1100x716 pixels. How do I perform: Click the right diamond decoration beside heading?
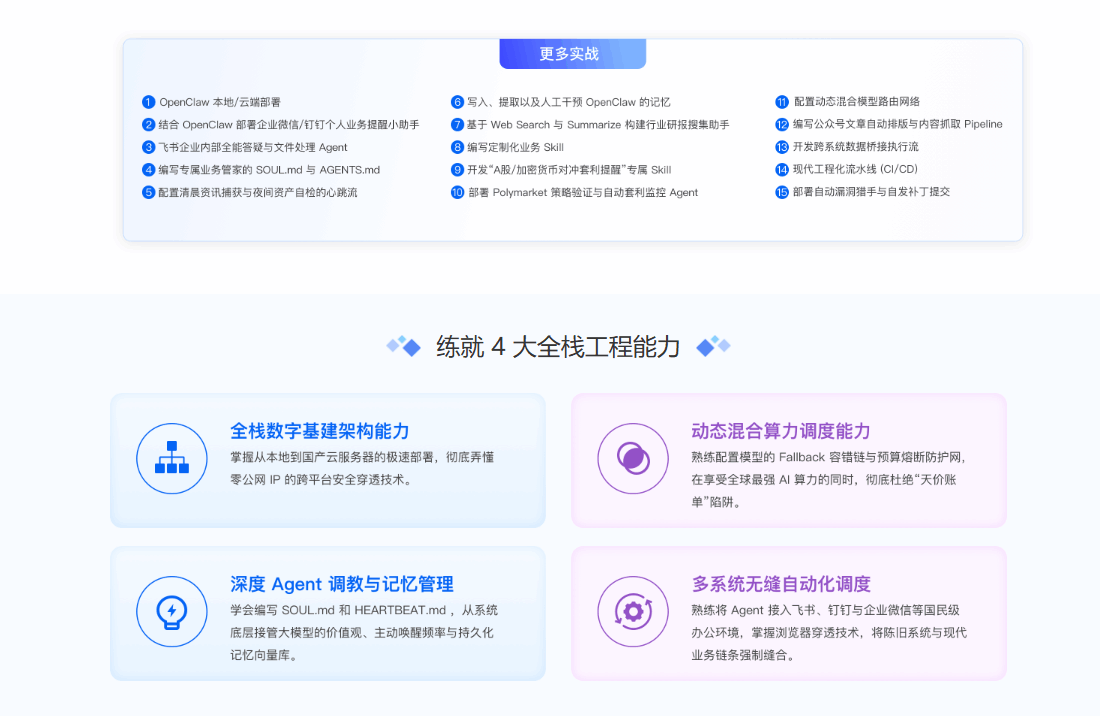713,346
